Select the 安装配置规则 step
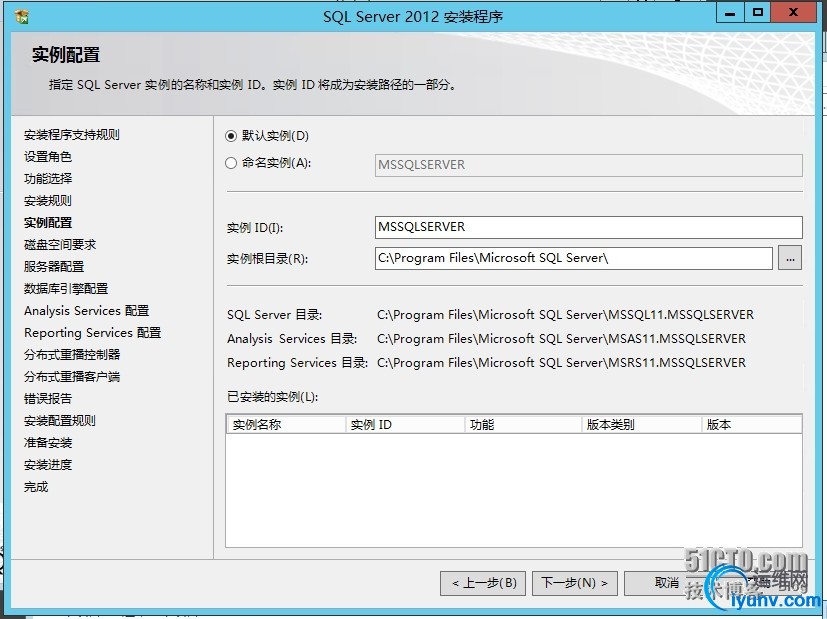 (x=60, y=421)
